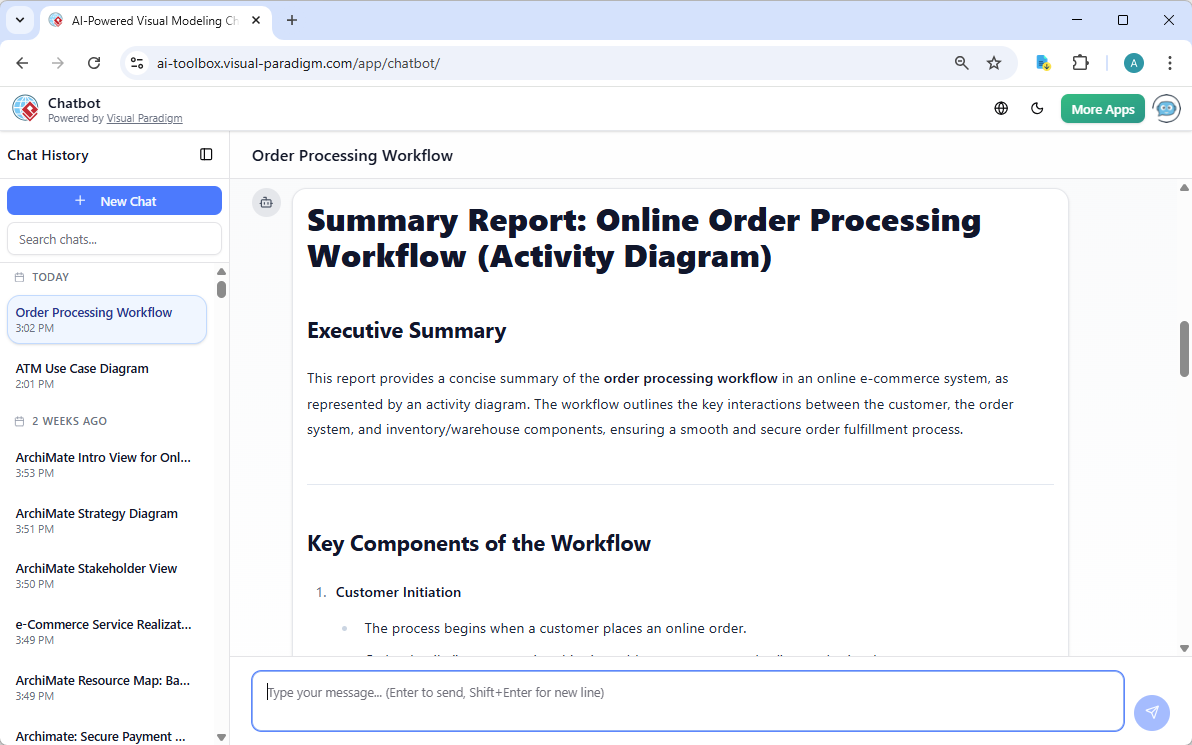Open the Visual Paradigm link
Viewport: 1192px width, 745px height.
(144, 117)
